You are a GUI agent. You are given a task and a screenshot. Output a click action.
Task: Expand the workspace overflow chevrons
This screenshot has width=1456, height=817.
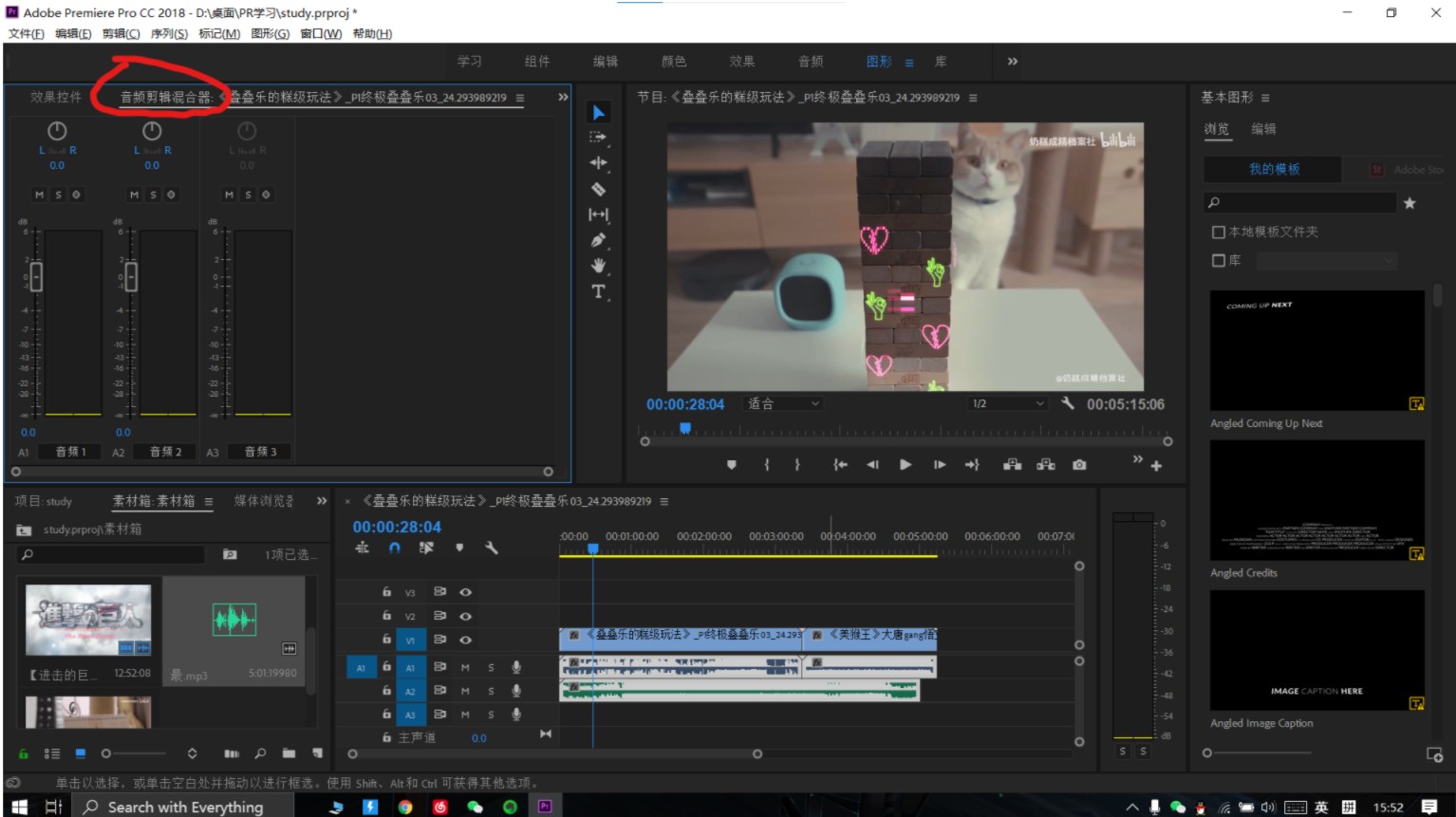1013,62
